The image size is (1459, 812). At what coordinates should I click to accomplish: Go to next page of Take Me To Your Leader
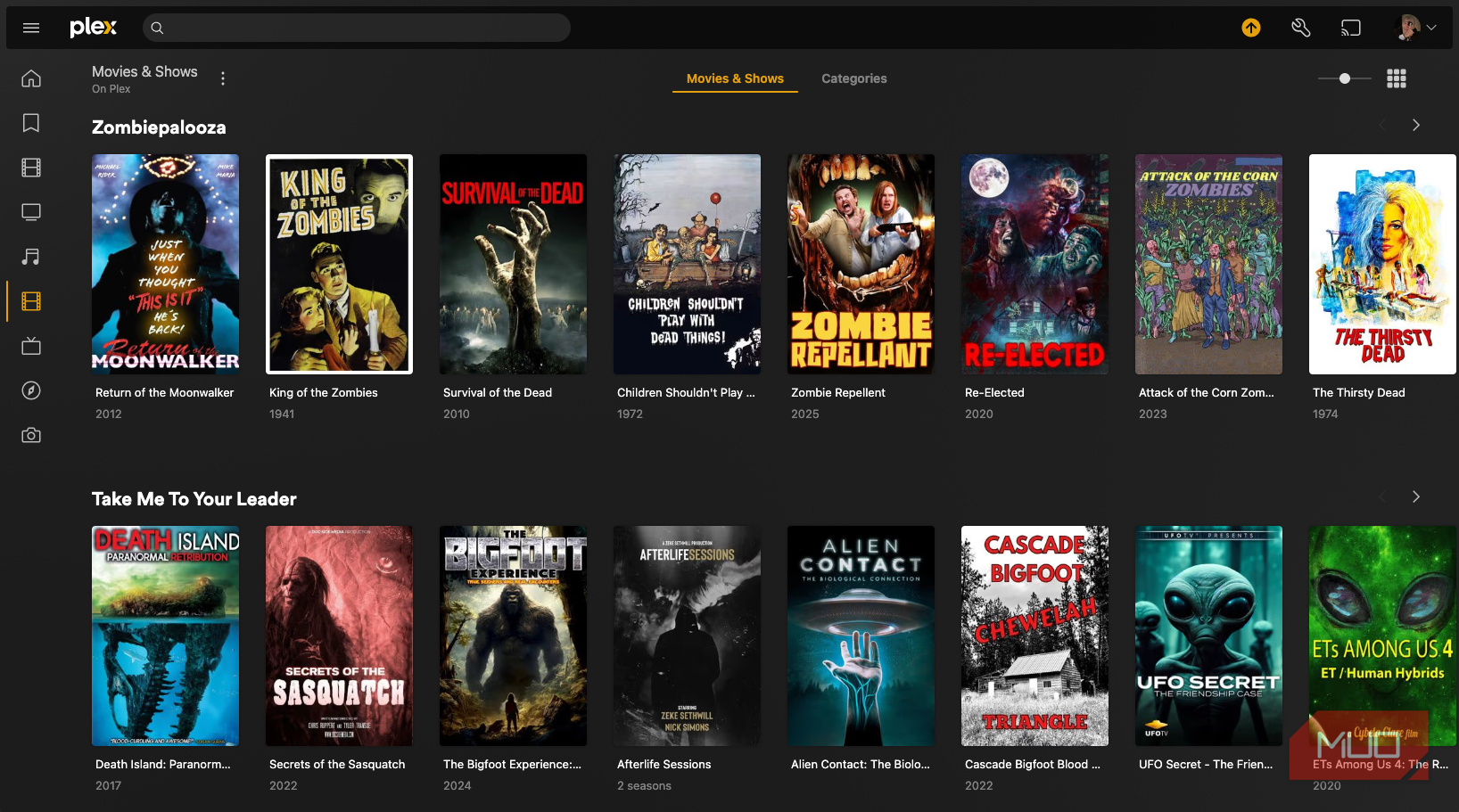point(1416,497)
